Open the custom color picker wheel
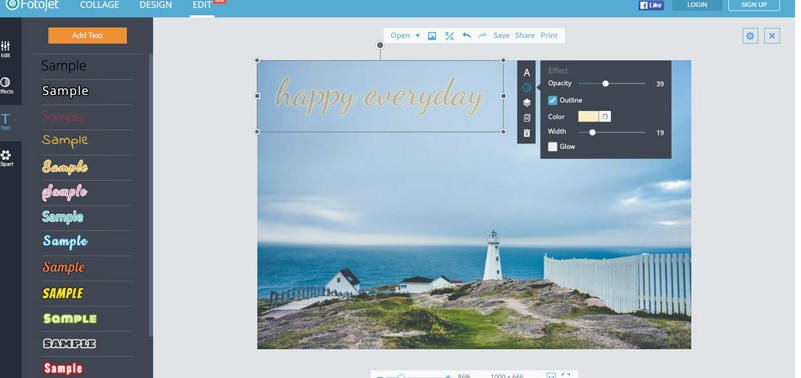Image resolution: width=801 pixels, height=378 pixels. pyautogui.click(x=605, y=116)
